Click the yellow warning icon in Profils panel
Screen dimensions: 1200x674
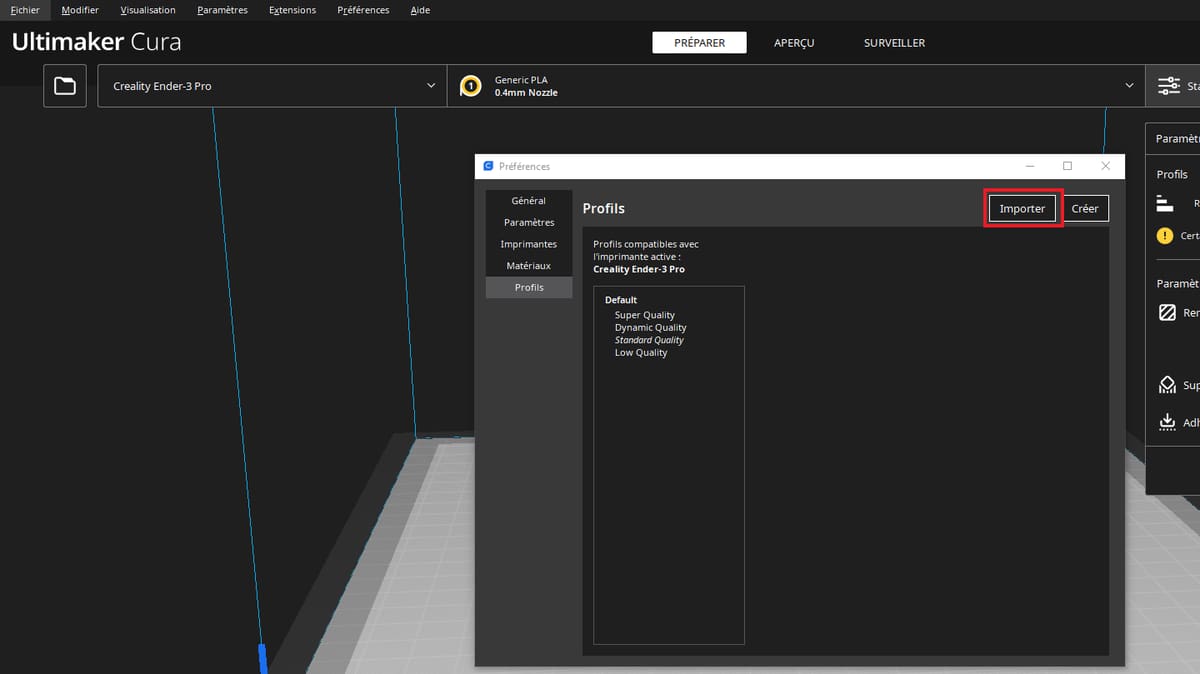tap(1164, 236)
